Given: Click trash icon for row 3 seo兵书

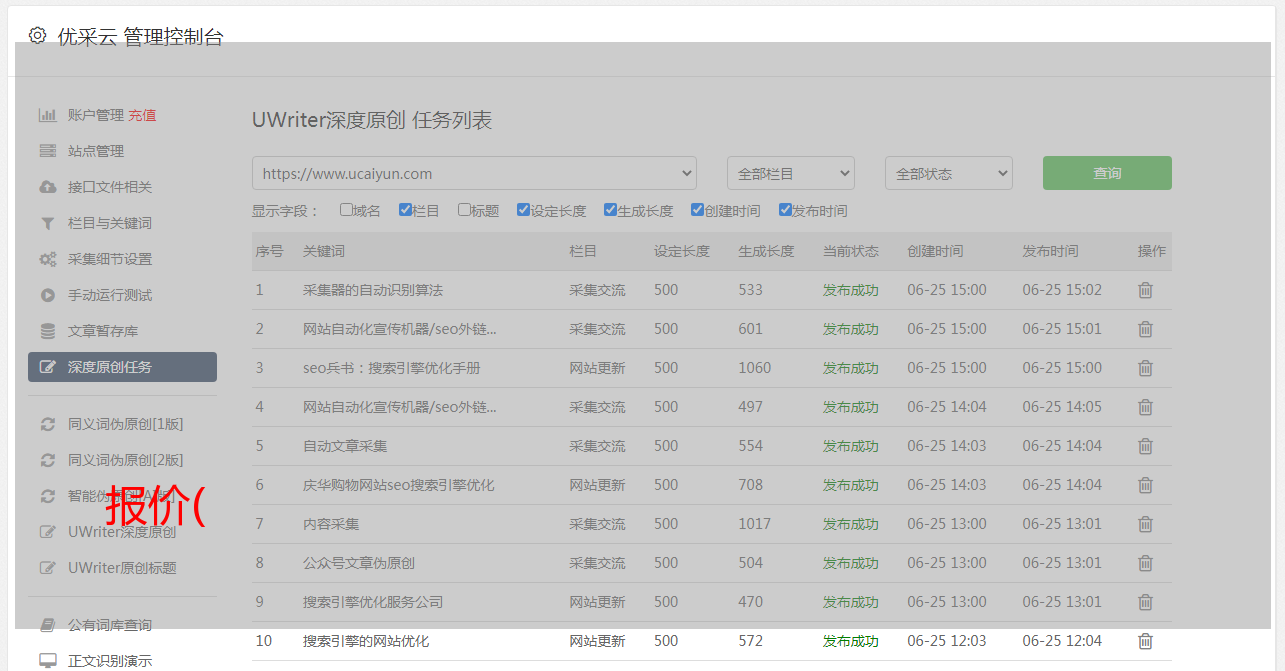Looking at the screenshot, I should 1145,368.
